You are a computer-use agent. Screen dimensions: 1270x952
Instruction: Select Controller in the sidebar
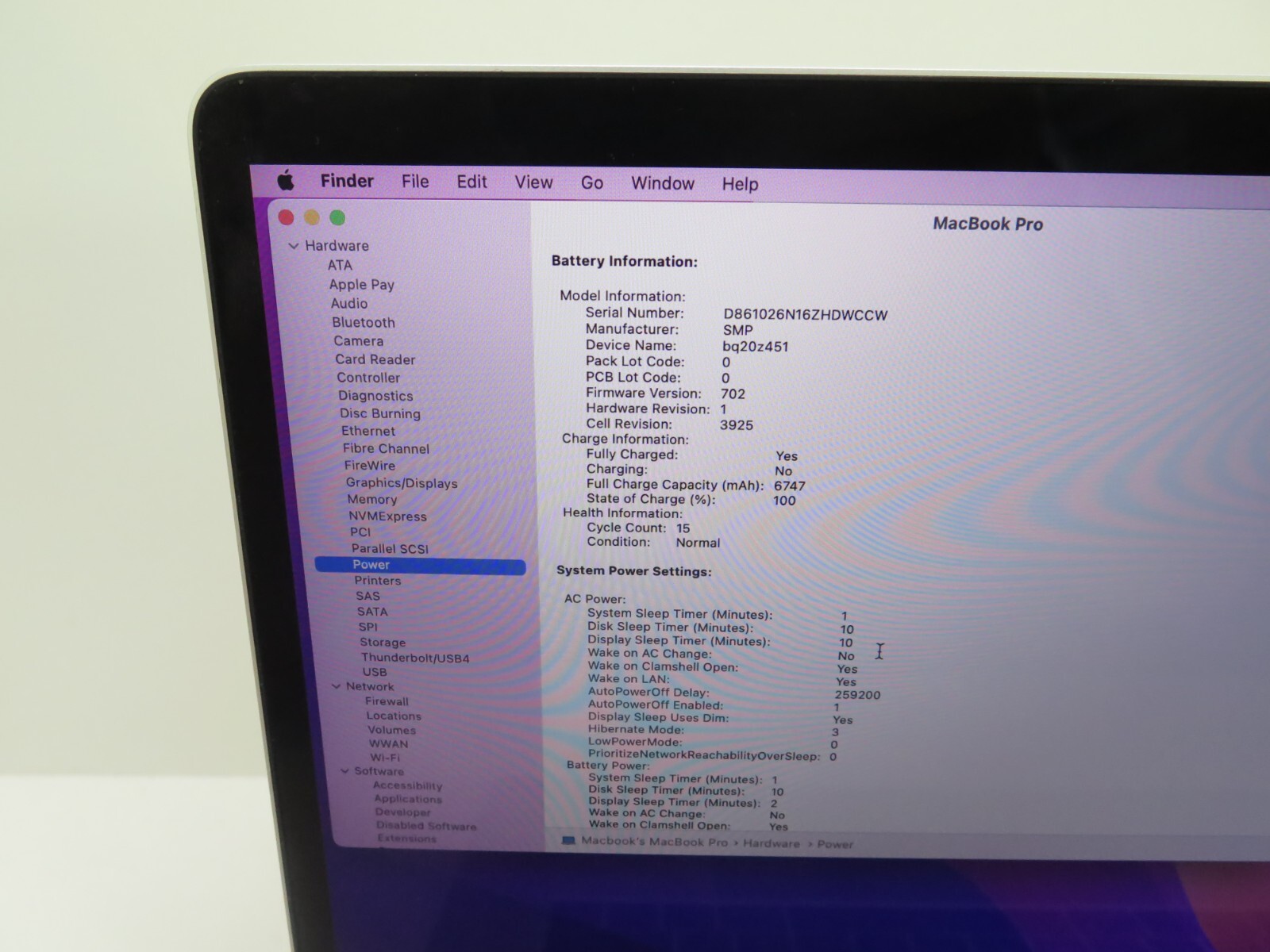(368, 378)
